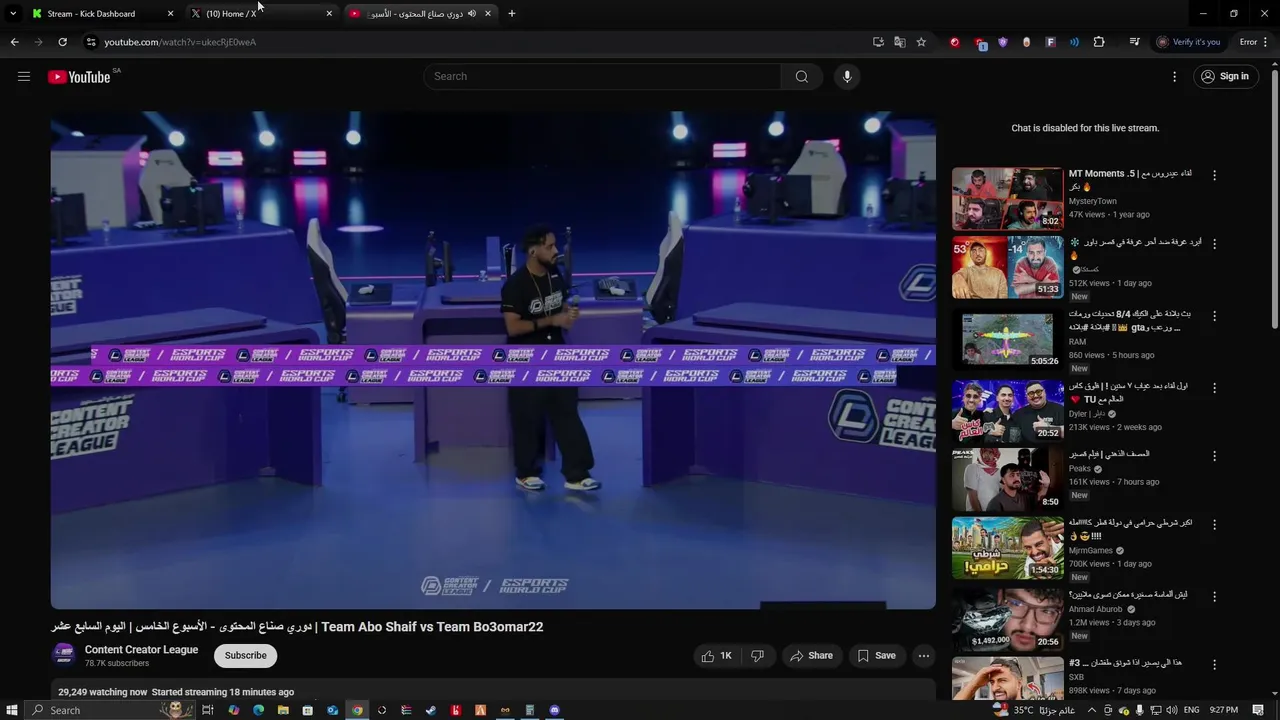Open Content Creator League channel name
Viewport: 1280px width, 720px height.
pos(141,650)
